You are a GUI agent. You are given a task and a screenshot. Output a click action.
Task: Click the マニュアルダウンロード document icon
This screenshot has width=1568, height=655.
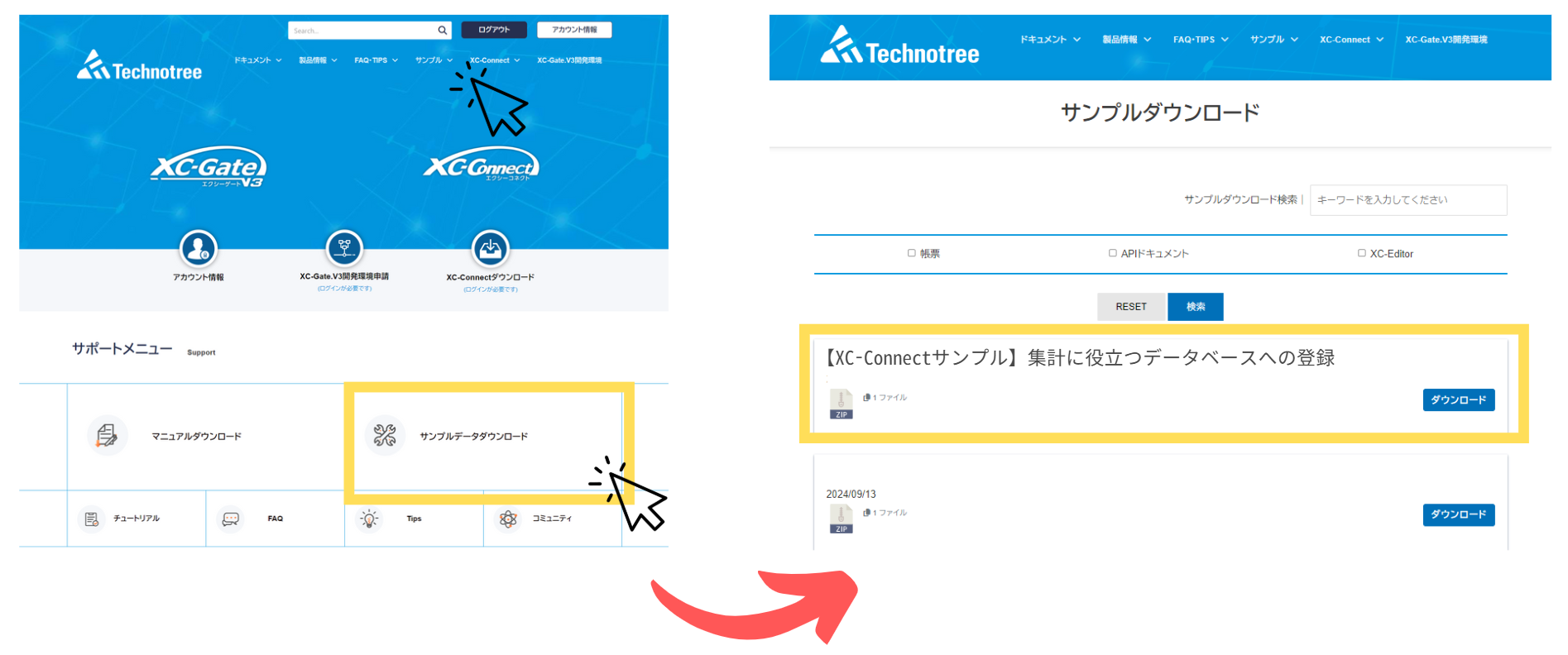point(107,435)
